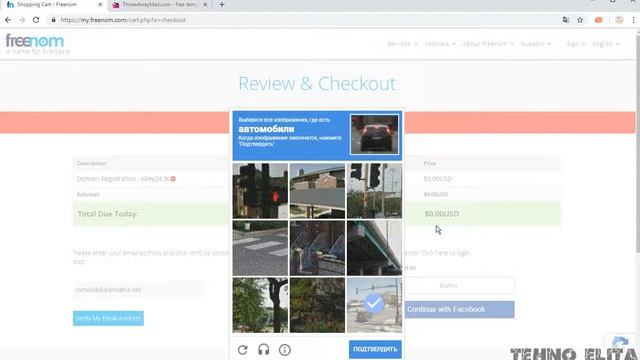Open the translate page icon
Image resolution: width=640 pixels, height=360 pixels.
pos(566,20)
